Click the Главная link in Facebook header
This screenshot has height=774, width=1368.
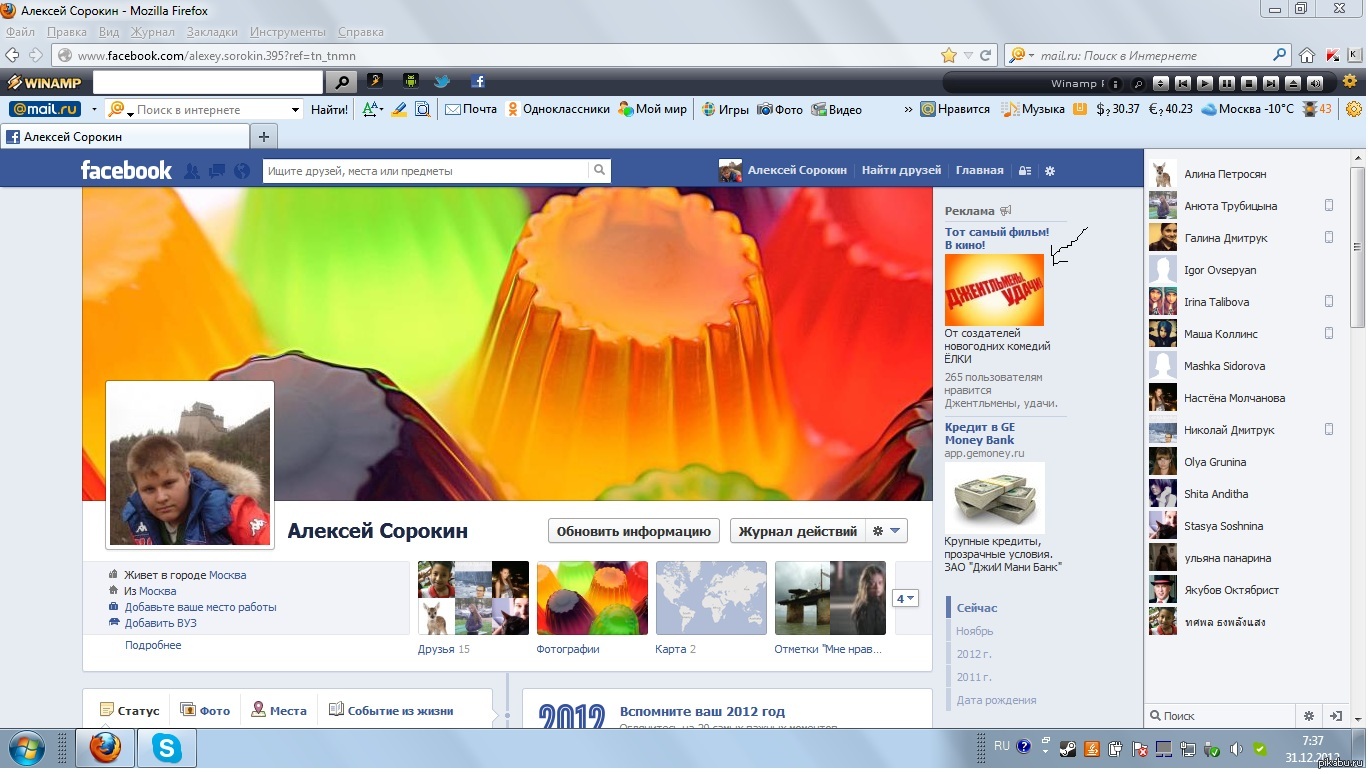pos(979,170)
